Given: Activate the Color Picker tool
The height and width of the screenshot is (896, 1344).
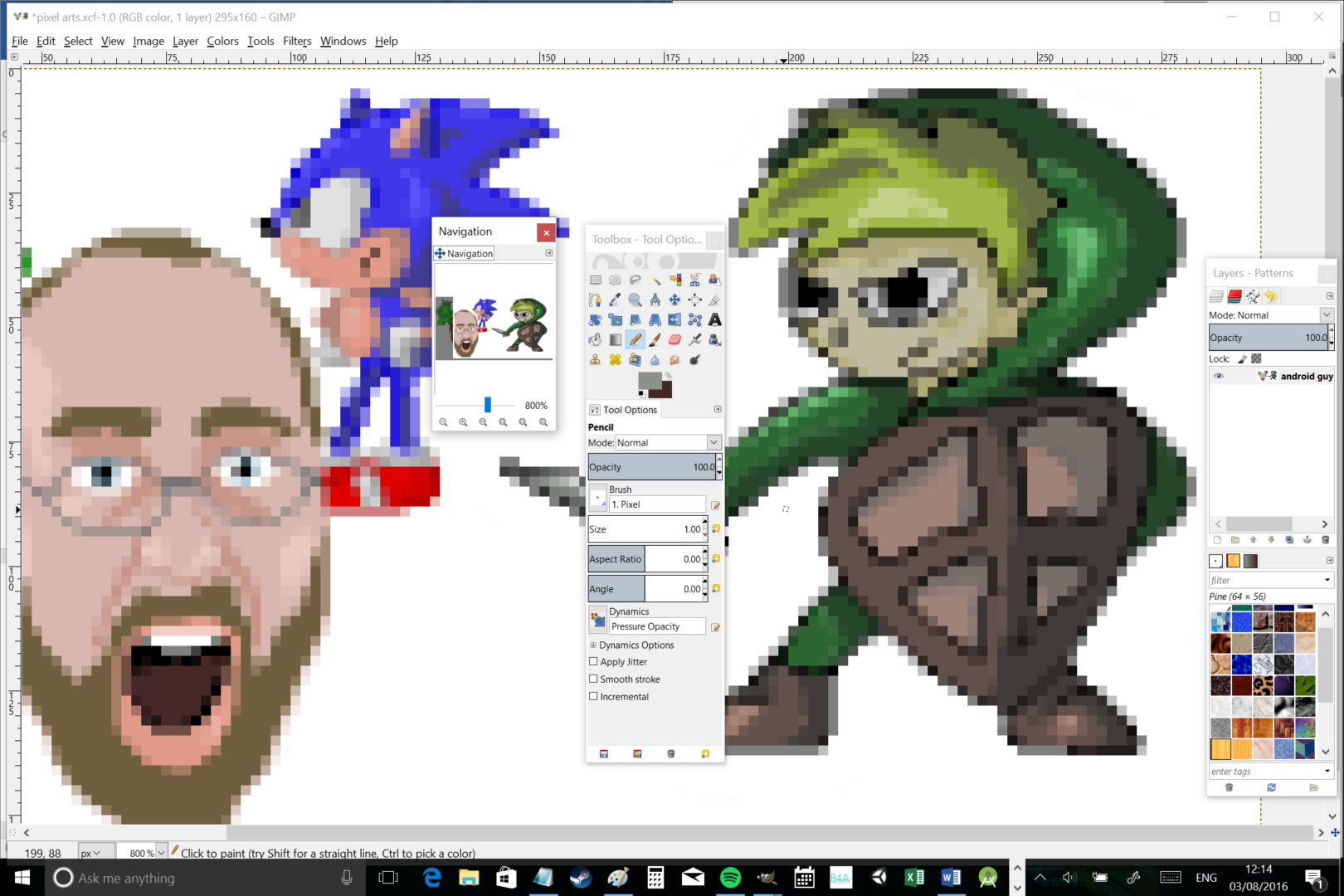Looking at the screenshot, I should click(x=615, y=299).
